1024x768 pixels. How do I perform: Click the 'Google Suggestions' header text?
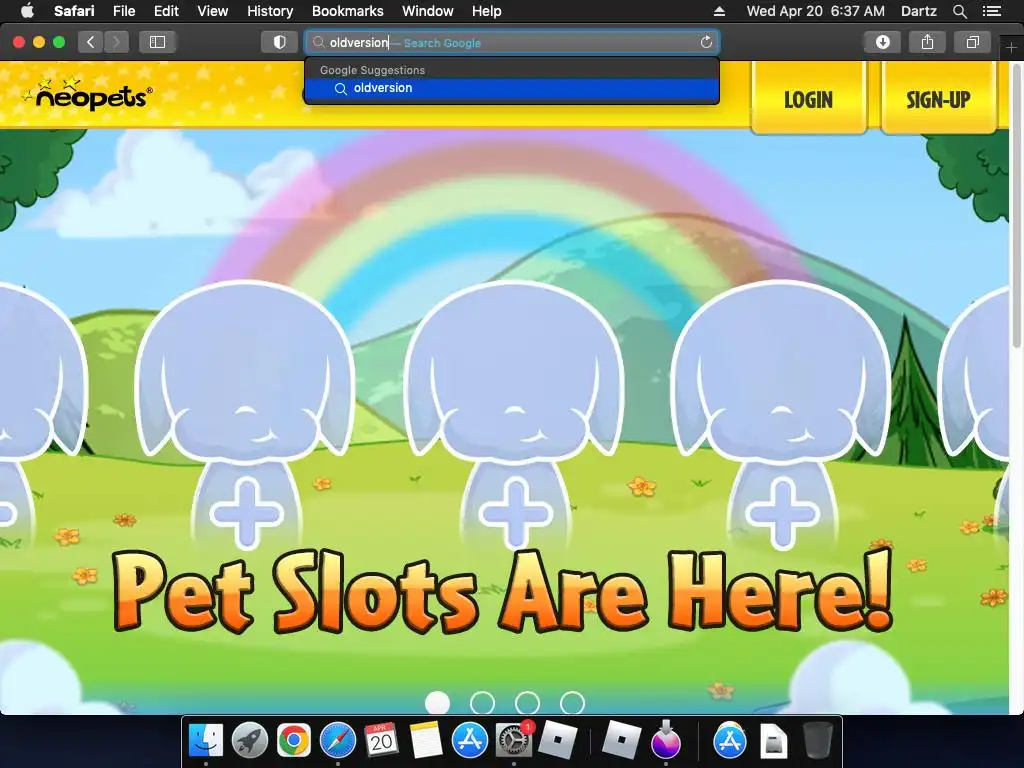tap(372, 70)
